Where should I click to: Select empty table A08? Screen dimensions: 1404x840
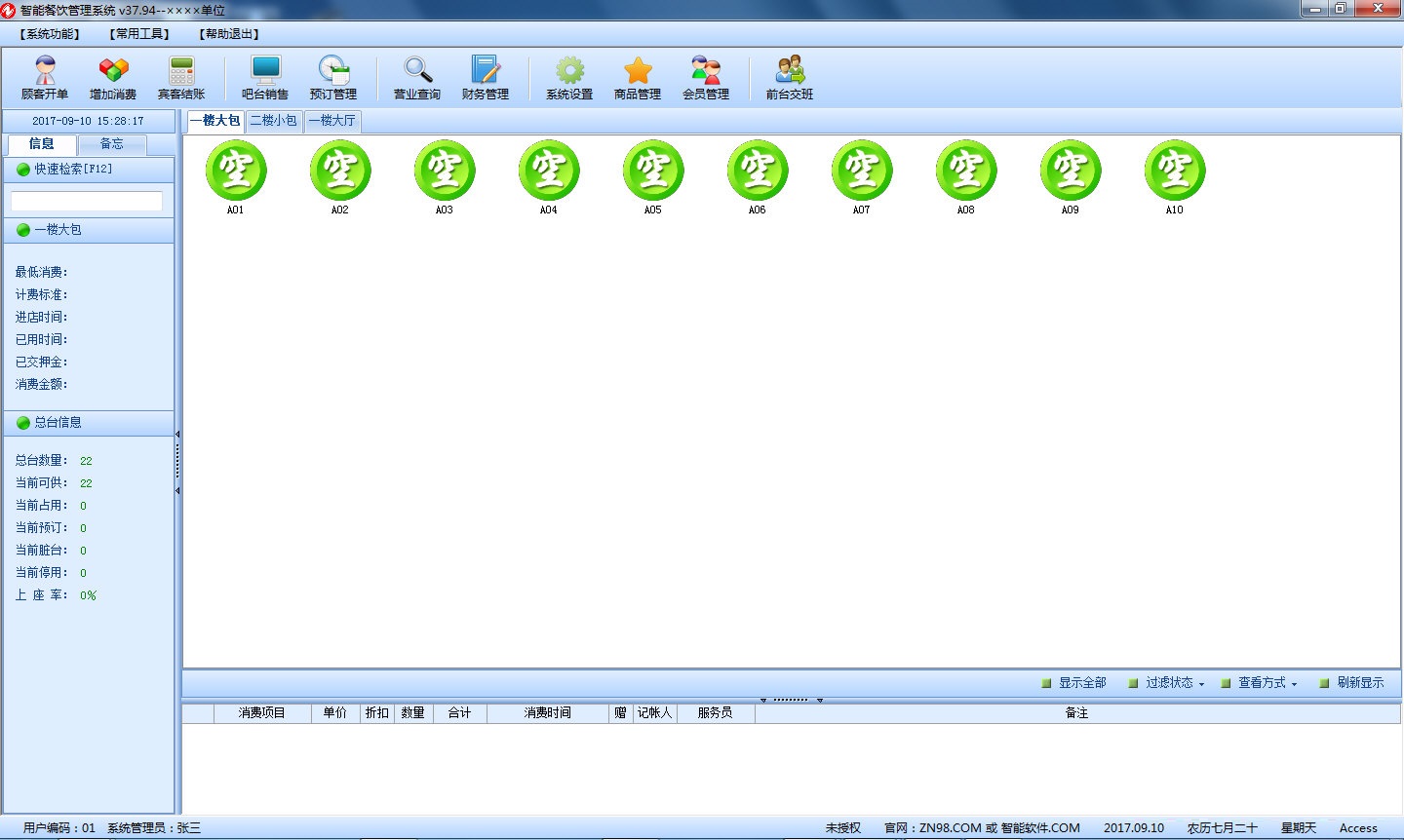click(966, 177)
